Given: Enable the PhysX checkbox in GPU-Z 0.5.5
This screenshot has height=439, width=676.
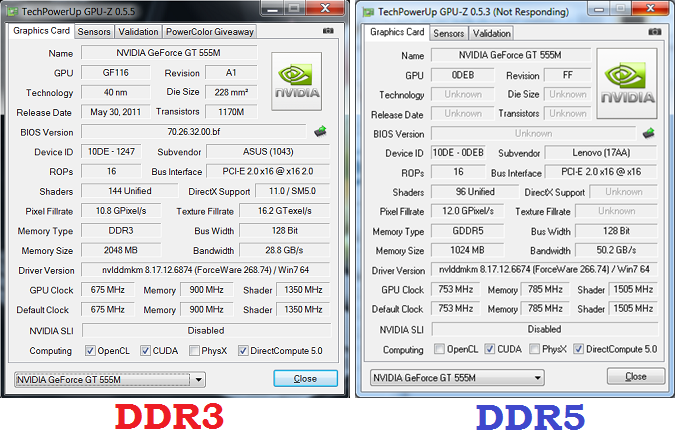Looking at the screenshot, I should [193, 351].
